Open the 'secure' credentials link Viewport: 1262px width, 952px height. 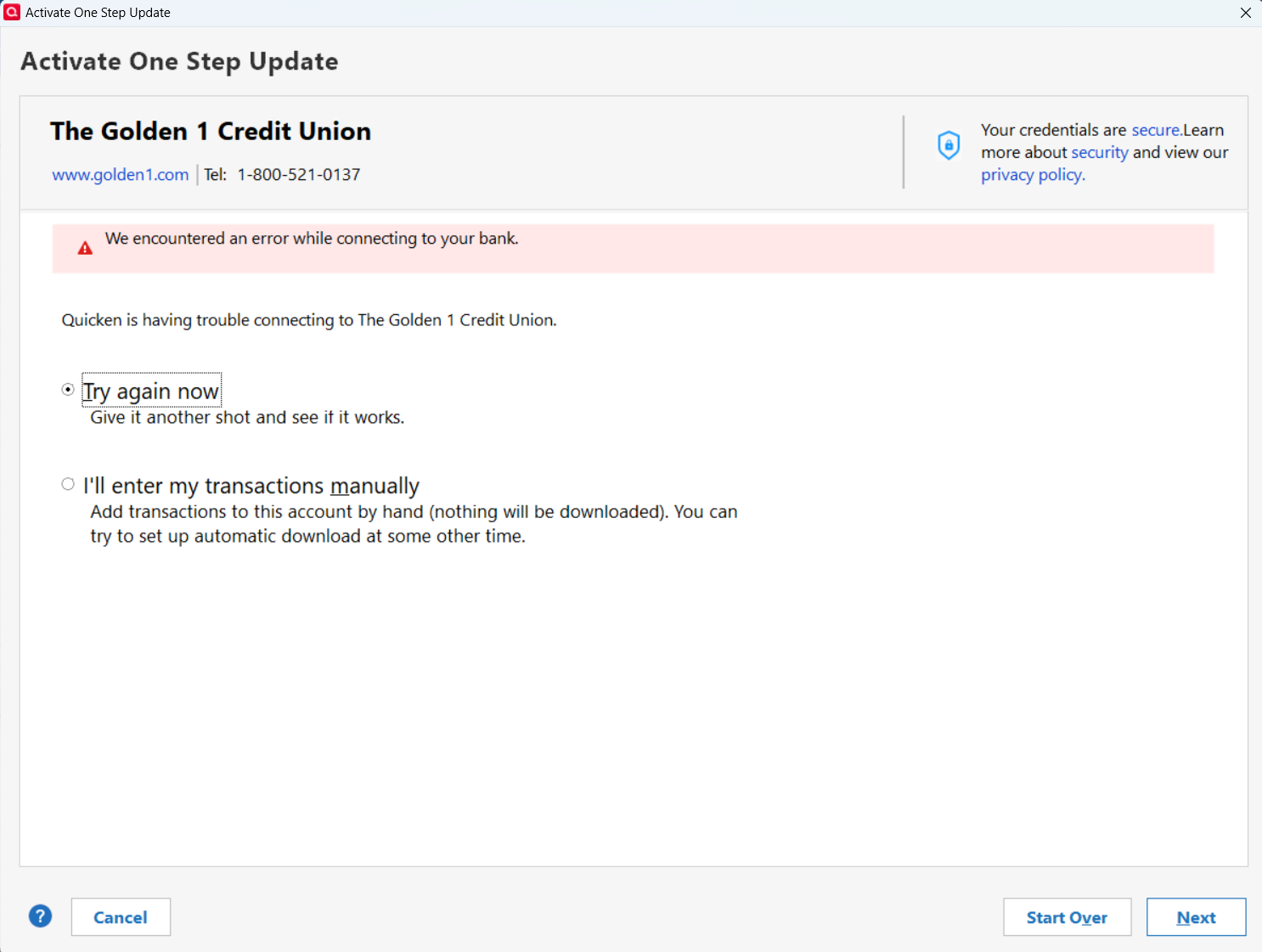tap(1156, 130)
